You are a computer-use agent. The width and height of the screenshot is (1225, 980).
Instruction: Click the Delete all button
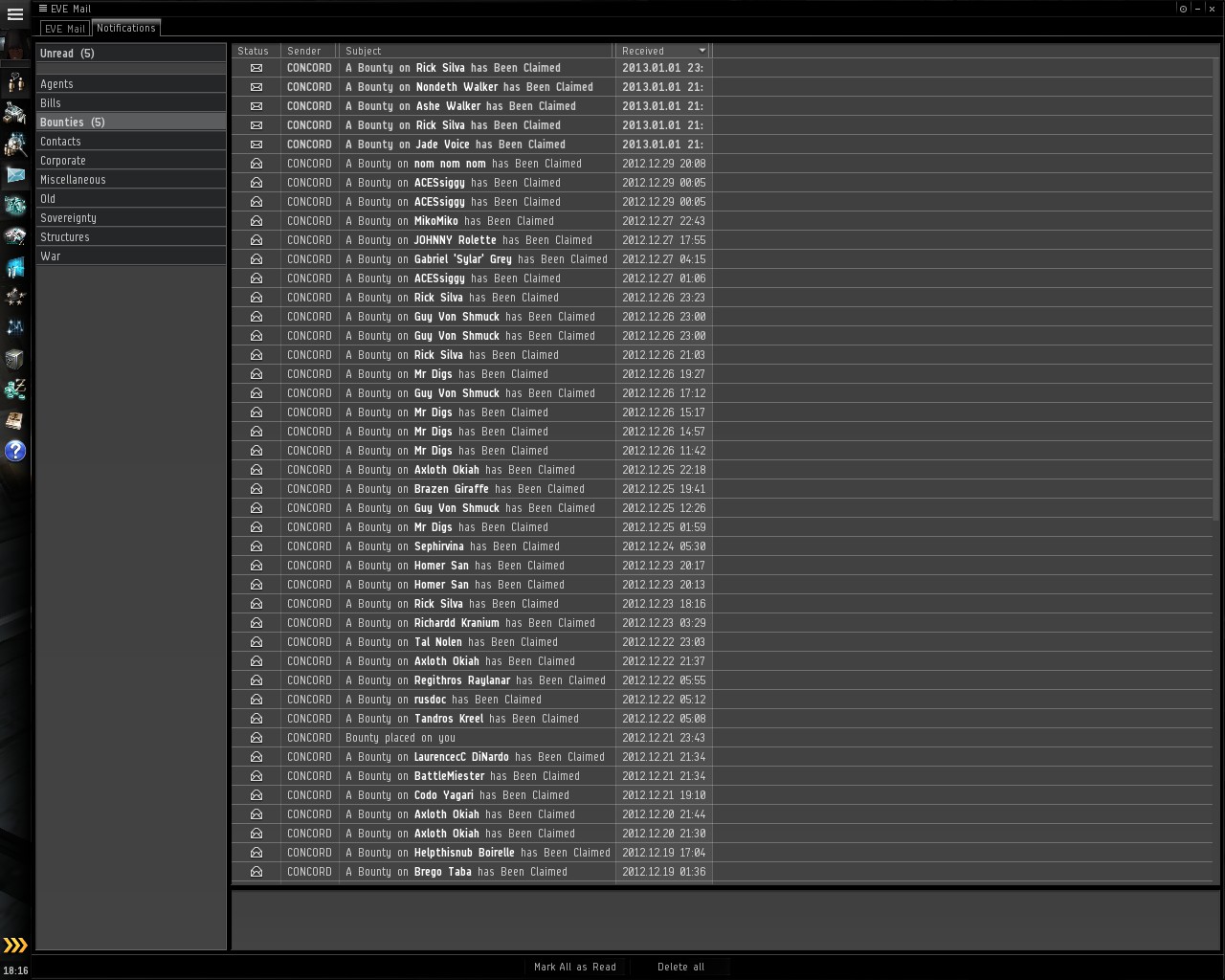(680, 967)
